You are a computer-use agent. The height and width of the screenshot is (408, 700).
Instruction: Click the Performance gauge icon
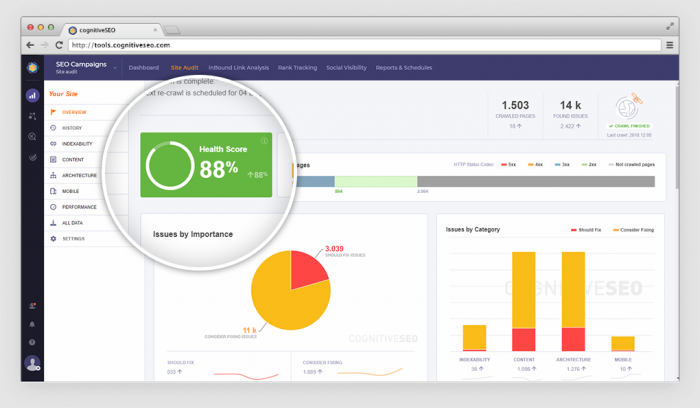[53, 207]
